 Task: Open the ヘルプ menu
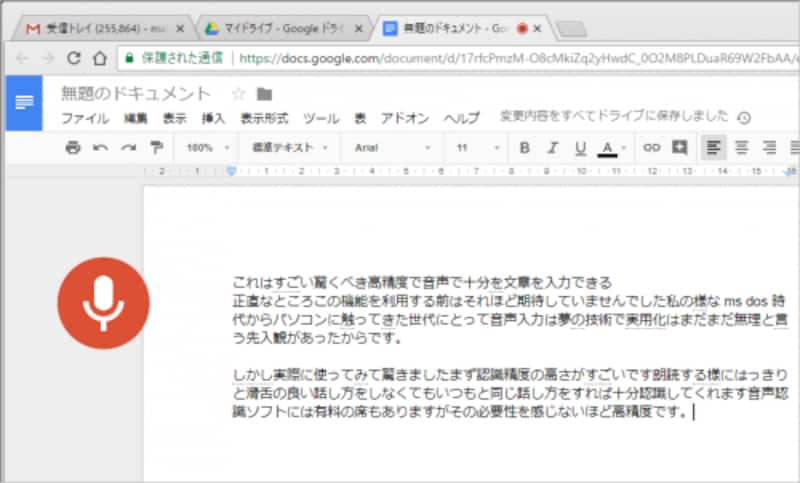(462, 118)
